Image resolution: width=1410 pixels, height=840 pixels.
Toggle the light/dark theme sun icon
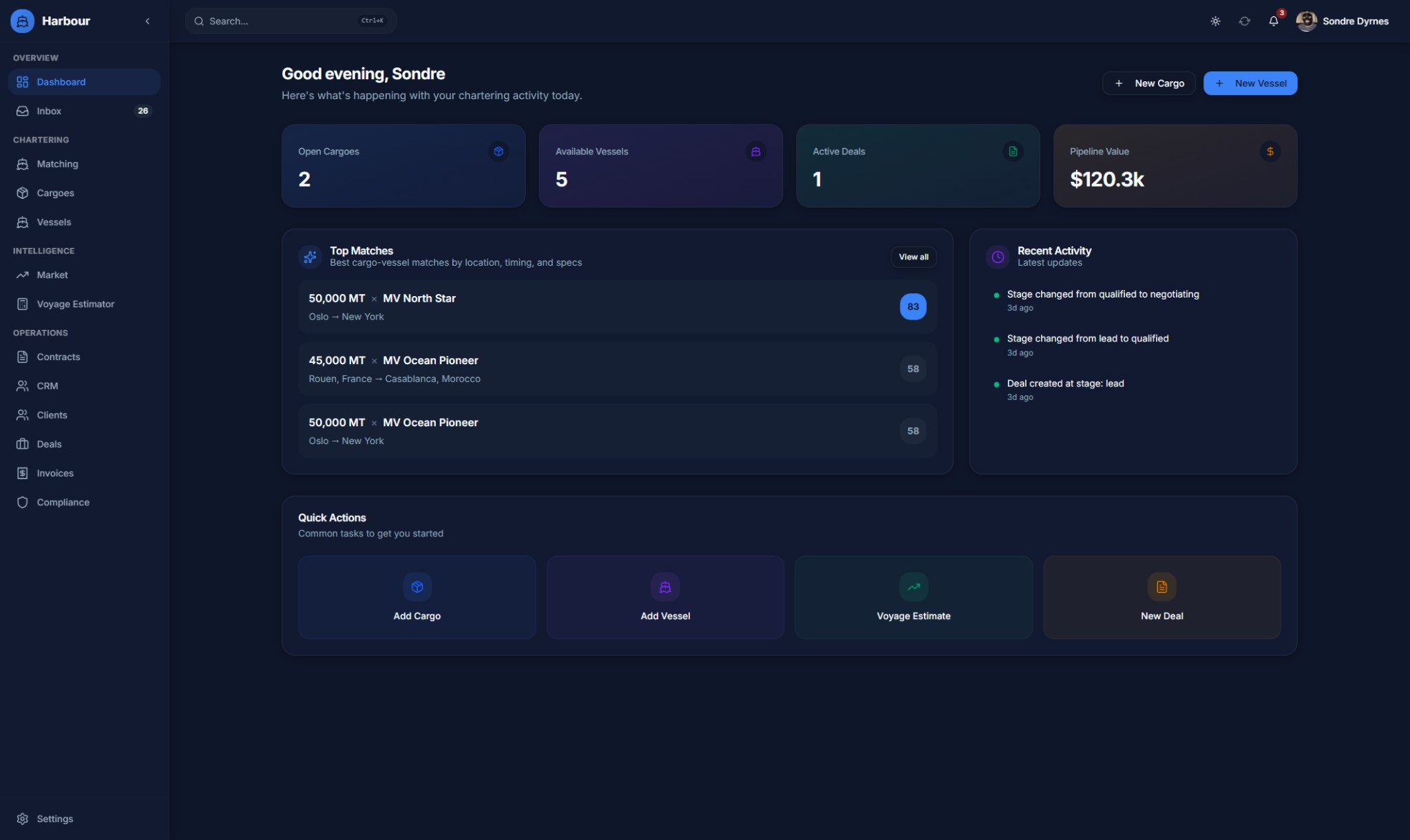pyautogui.click(x=1215, y=21)
